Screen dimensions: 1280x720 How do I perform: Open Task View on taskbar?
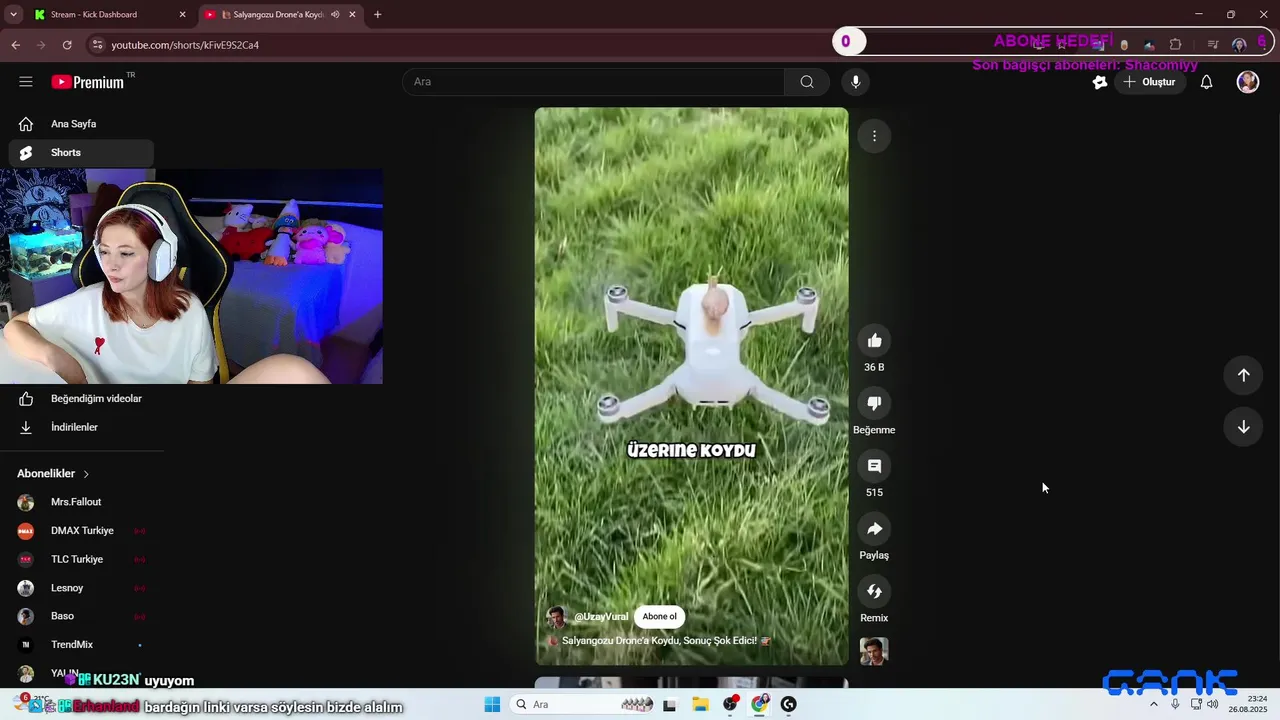[670, 705]
